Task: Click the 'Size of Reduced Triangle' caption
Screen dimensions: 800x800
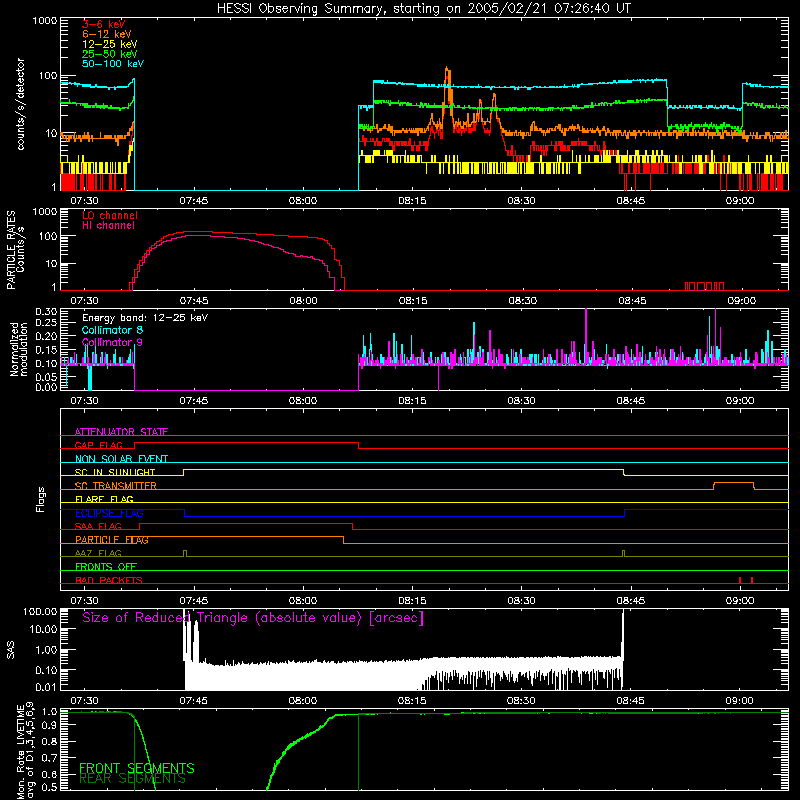Action: [x=253, y=618]
